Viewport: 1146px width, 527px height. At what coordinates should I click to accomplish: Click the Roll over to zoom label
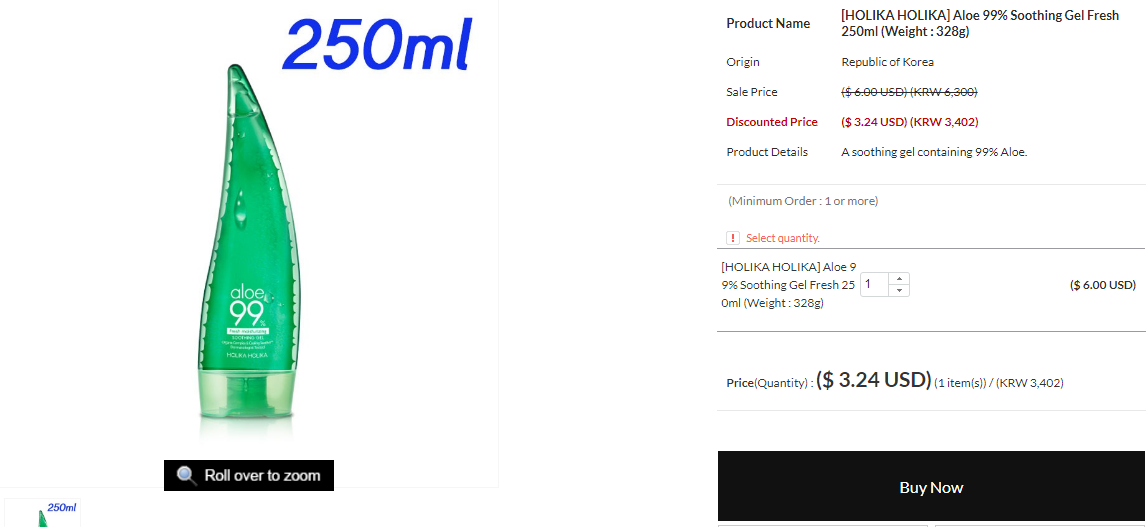(248, 476)
